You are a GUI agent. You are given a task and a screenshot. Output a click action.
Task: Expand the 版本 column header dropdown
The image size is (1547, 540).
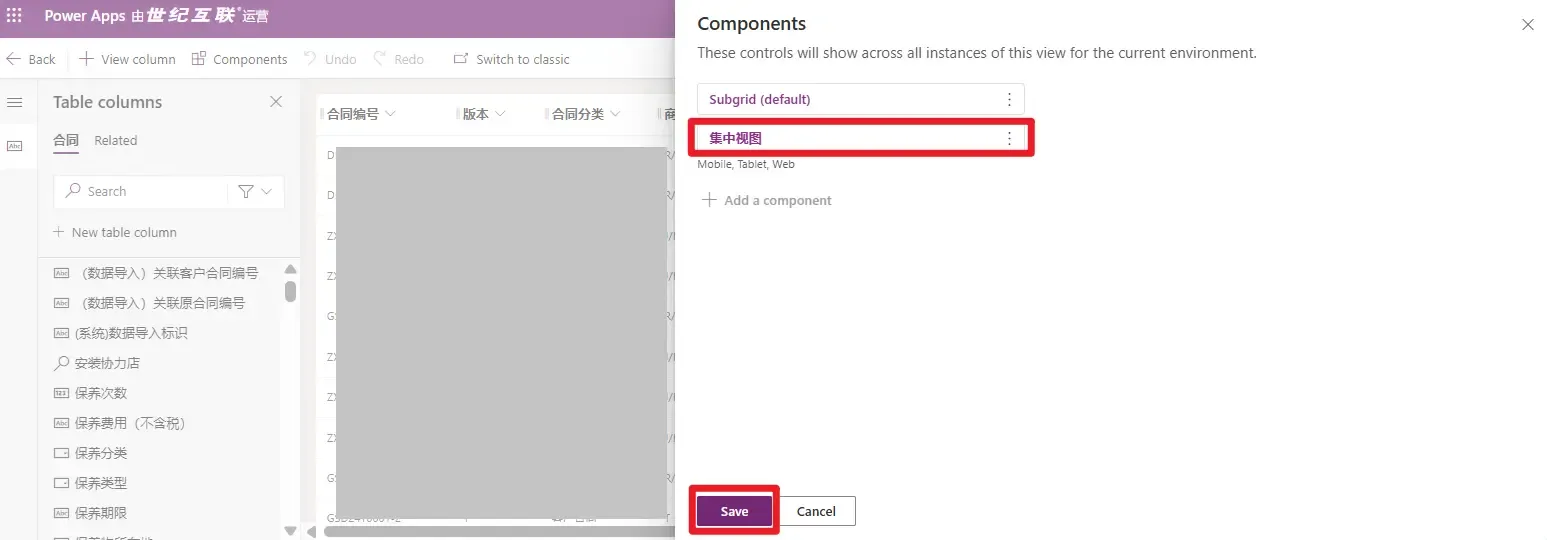(x=500, y=114)
